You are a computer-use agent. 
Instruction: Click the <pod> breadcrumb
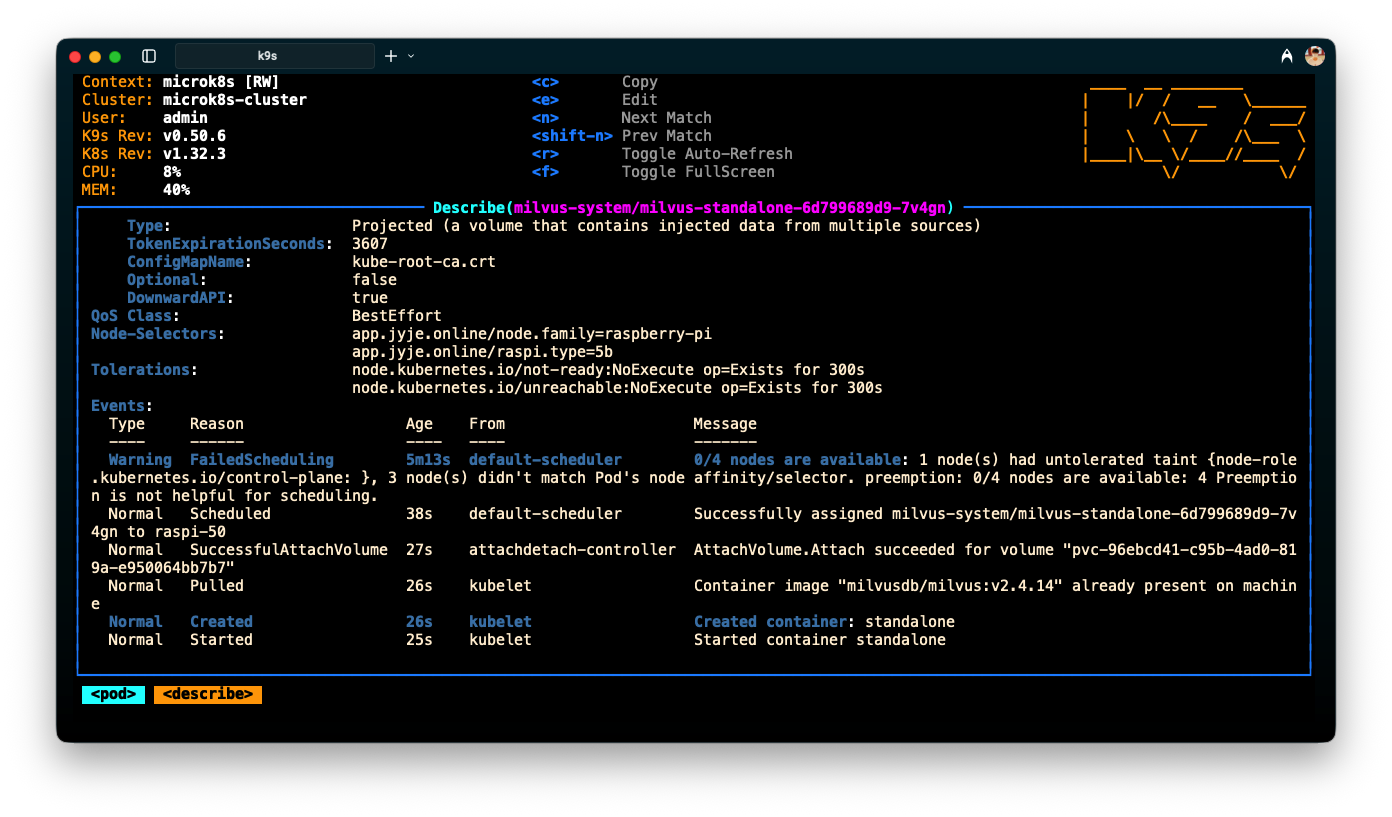point(113,694)
